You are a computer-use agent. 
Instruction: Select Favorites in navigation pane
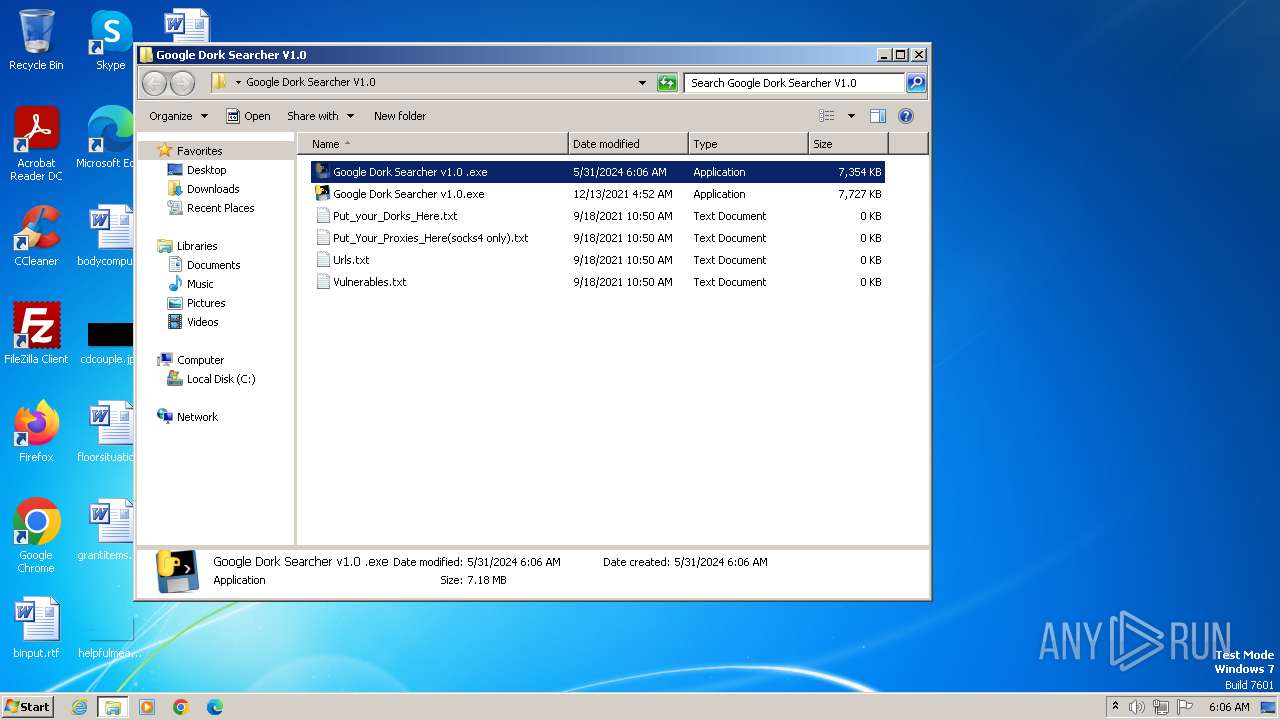199,151
